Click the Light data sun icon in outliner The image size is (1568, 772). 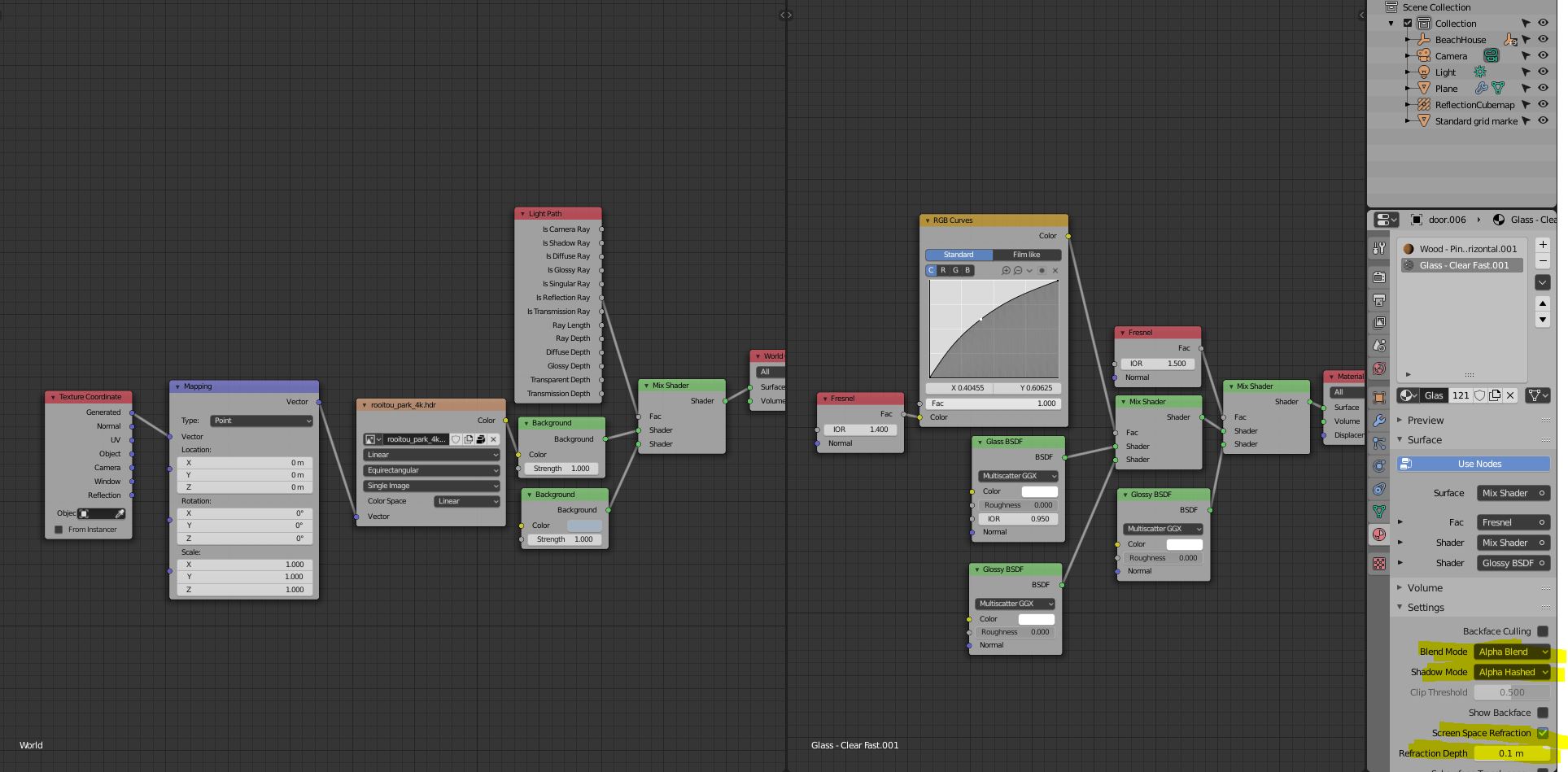[1480, 72]
